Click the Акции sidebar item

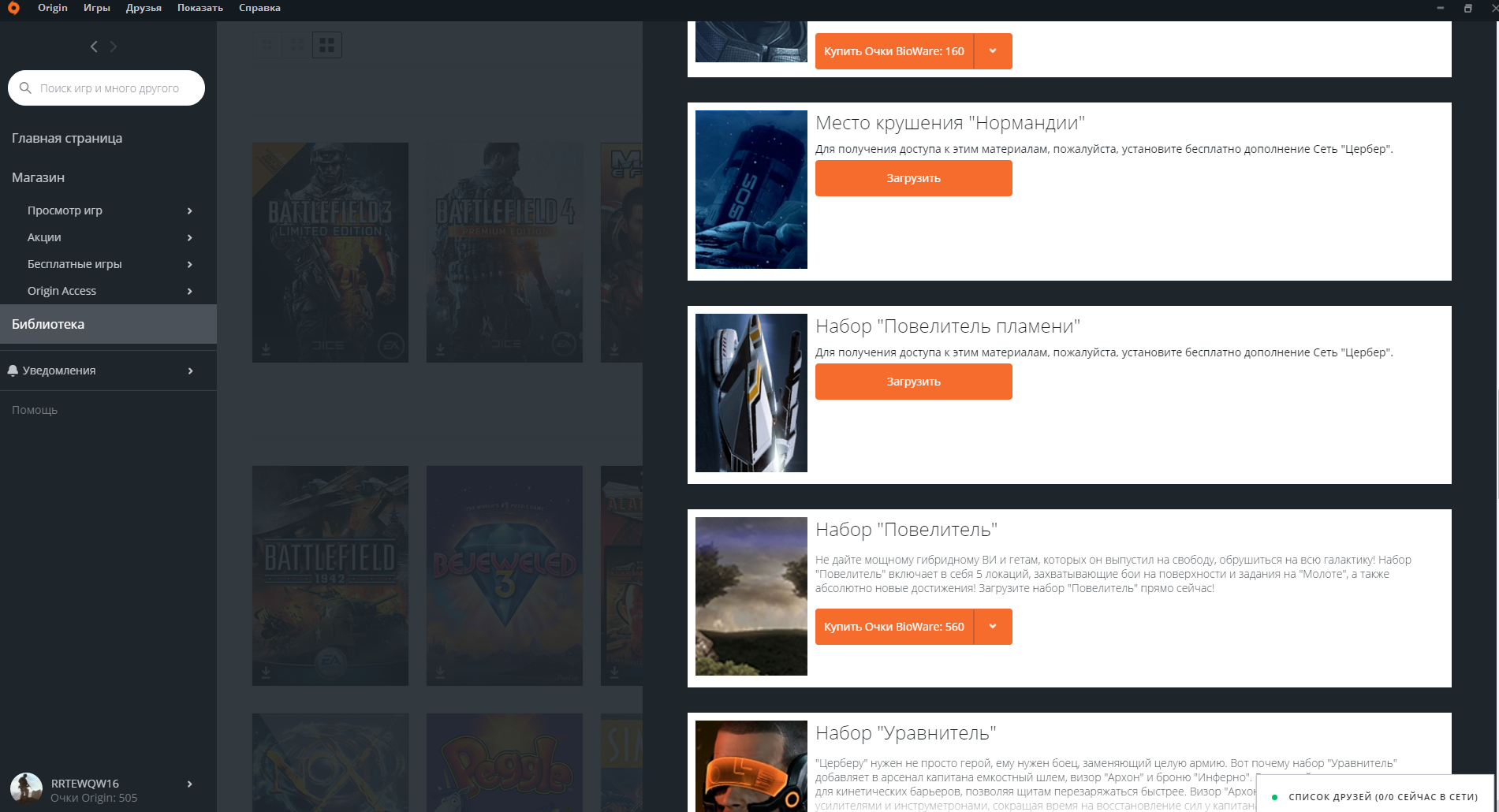coord(44,237)
